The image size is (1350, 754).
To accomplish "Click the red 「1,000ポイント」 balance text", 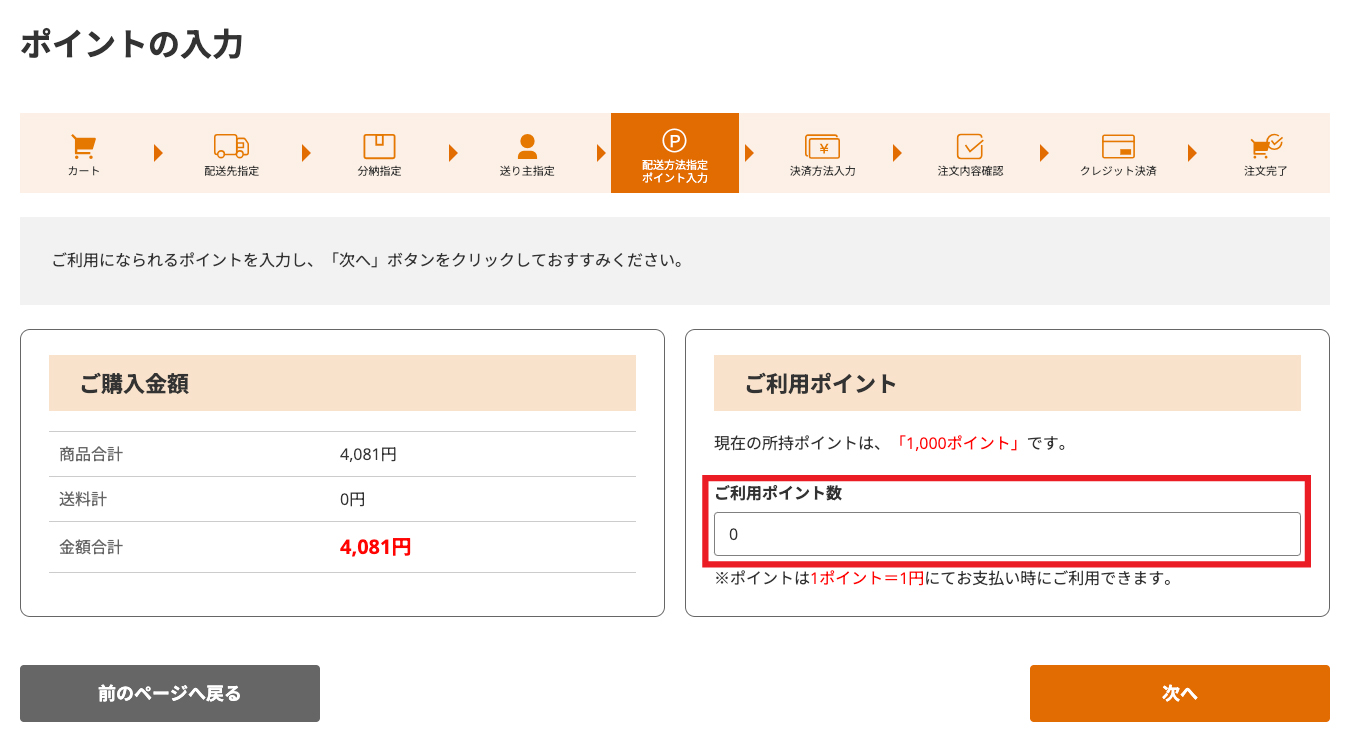I will click(959, 443).
